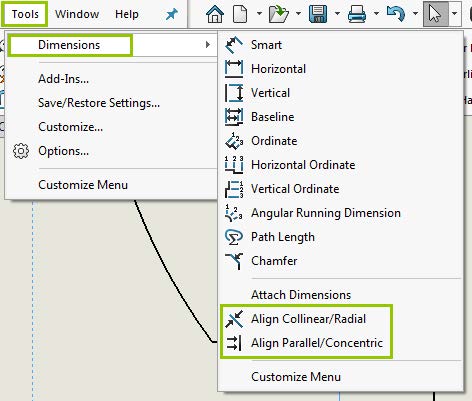
Task: Expand the dropdown arrow beside Save
Action: tap(337, 14)
